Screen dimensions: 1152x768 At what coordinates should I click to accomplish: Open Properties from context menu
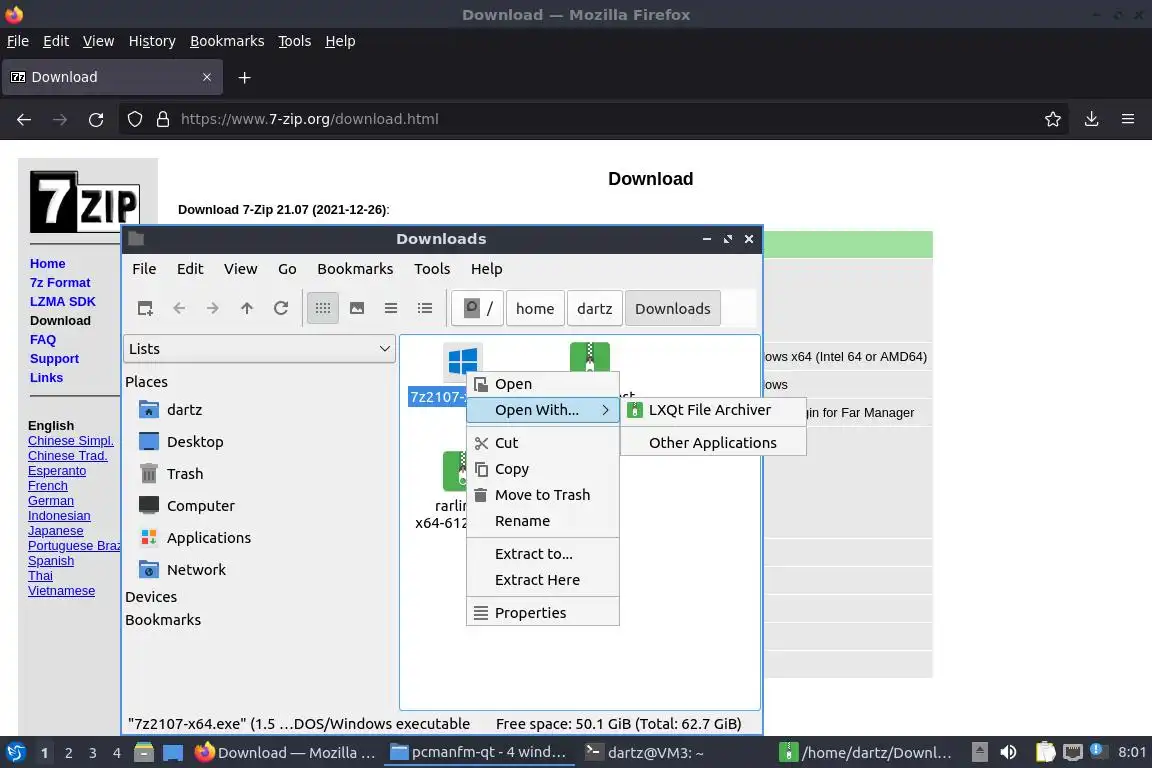click(x=543, y=613)
